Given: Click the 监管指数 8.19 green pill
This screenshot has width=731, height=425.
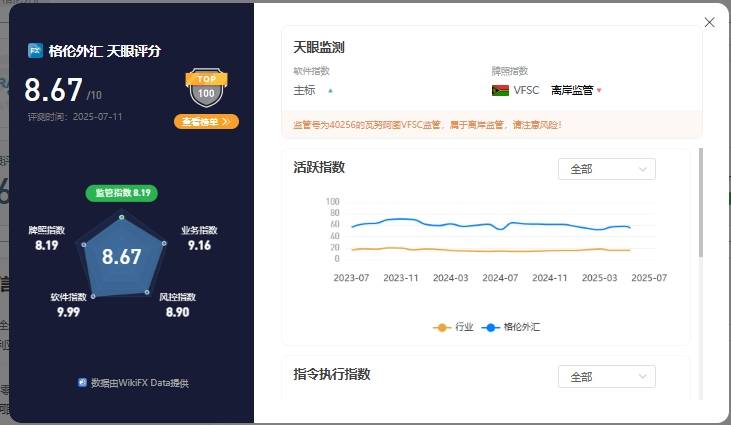Looking at the screenshot, I should click(122, 193).
